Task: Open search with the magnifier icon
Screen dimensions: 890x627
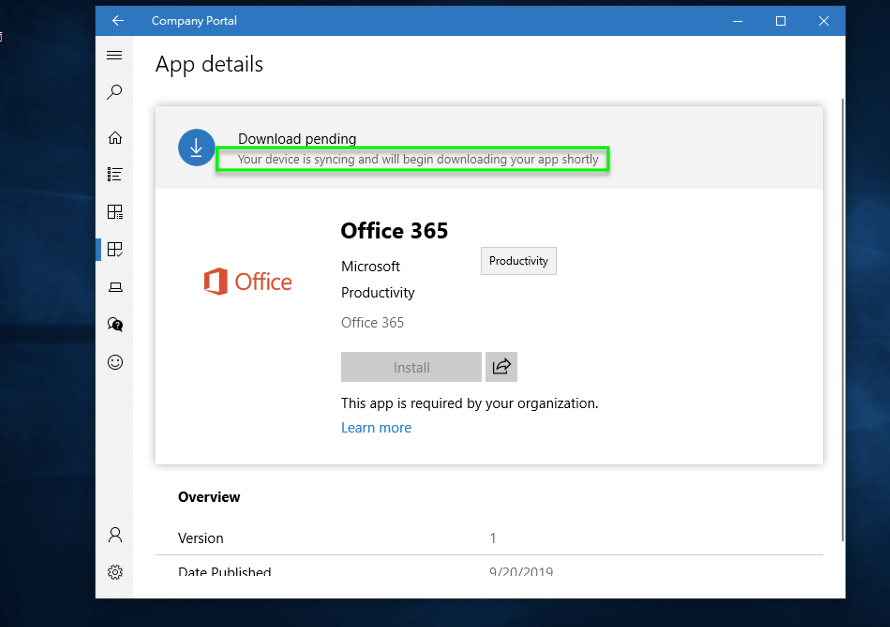Action: pyautogui.click(x=115, y=92)
